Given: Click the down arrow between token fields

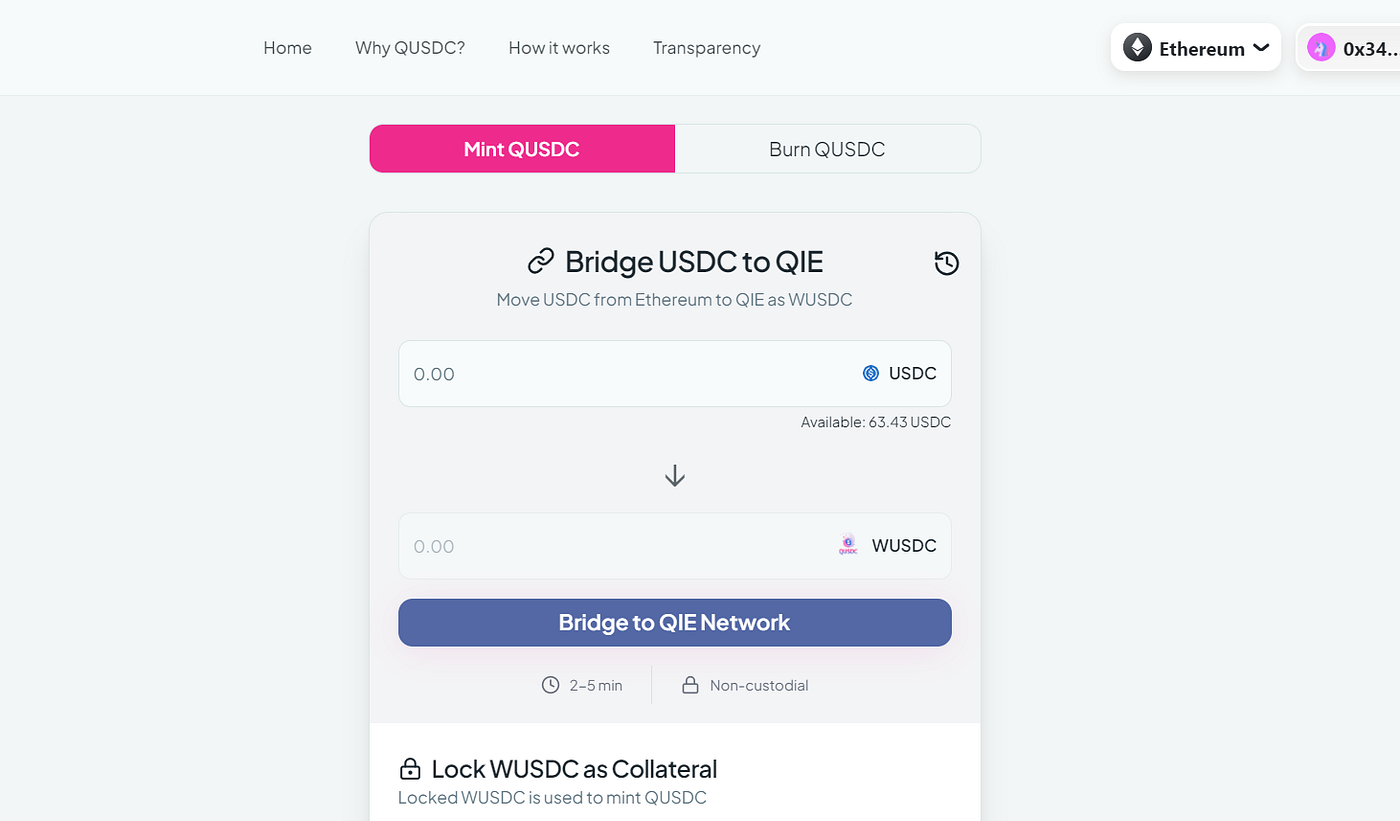Looking at the screenshot, I should tap(675, 475).
